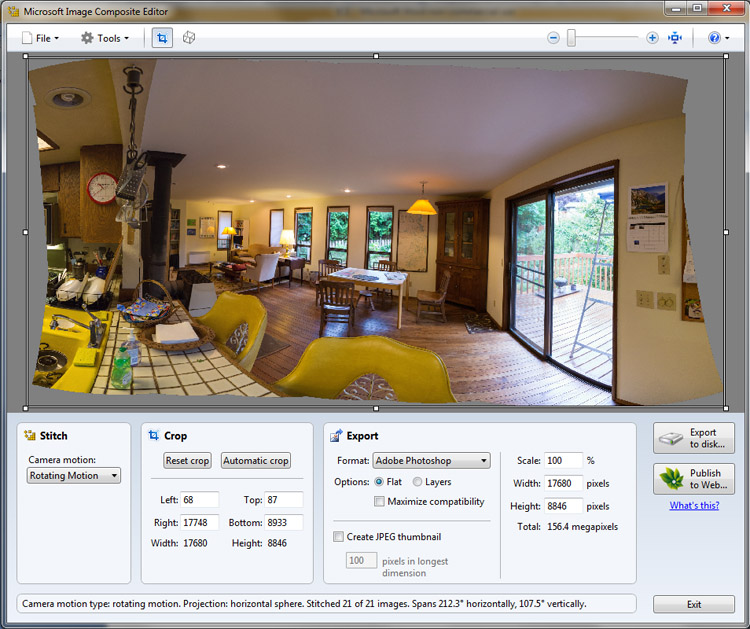
Task: Click the Export panel icon
Action: point(336,435)
